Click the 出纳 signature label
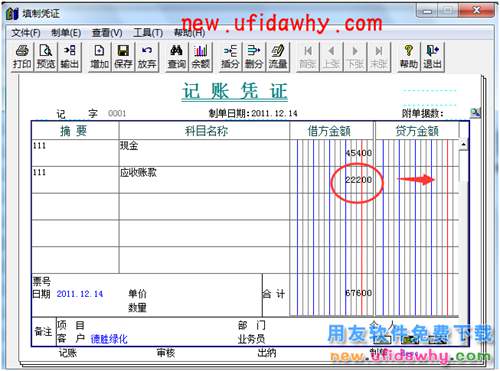Image resolution: width=500 pixels, height=371 pixels. pyautogui.click(x=267, y=353)
